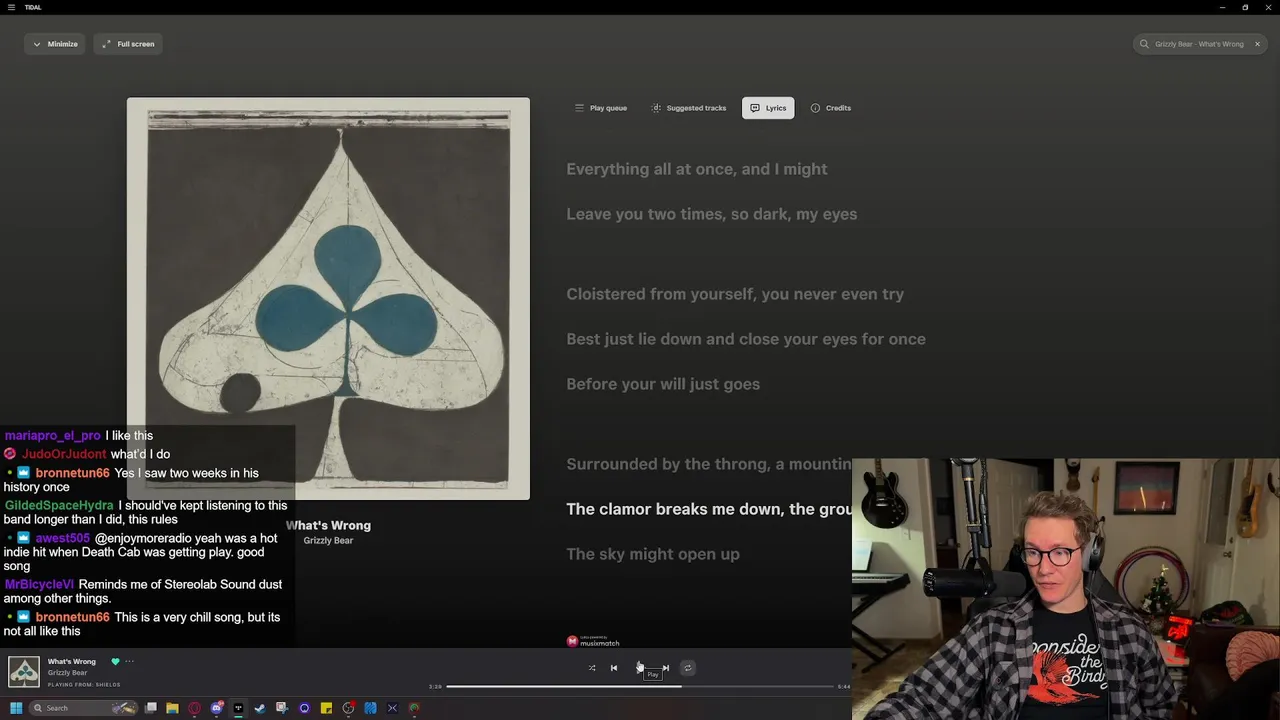Click the search field with Grizzly Bear query
The image size is (1280, 720).
(1199, 44)
